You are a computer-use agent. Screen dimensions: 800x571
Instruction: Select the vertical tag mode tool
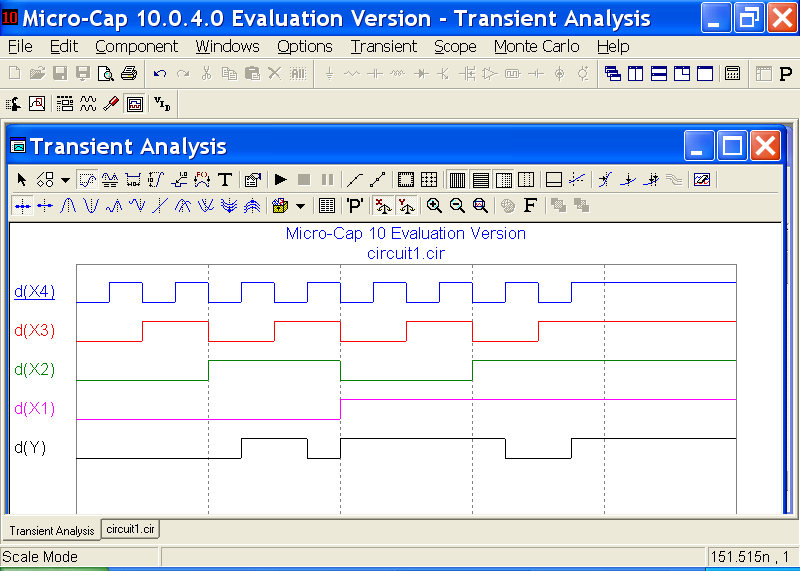click(x=156, y=180)
